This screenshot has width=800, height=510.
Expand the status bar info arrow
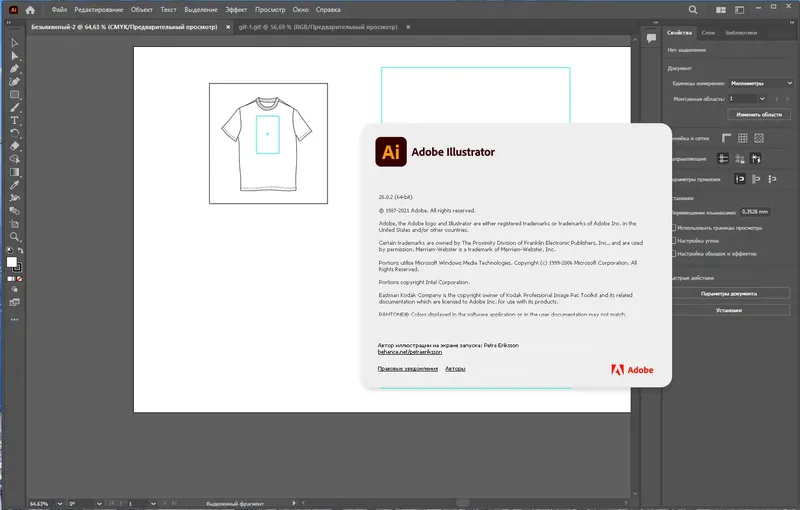tap(294, 503)
